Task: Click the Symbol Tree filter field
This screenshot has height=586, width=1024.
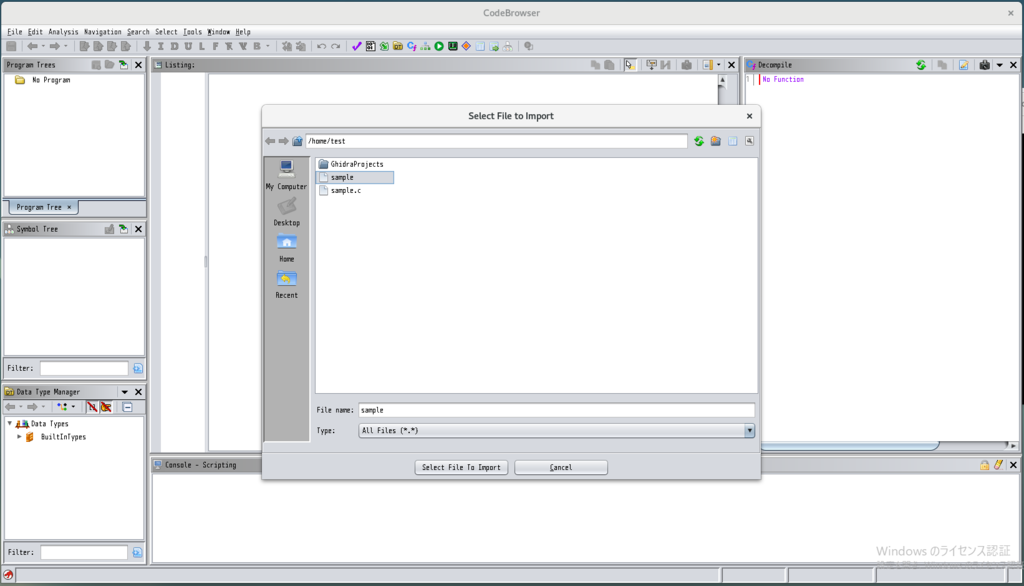Action: (84, 368)
